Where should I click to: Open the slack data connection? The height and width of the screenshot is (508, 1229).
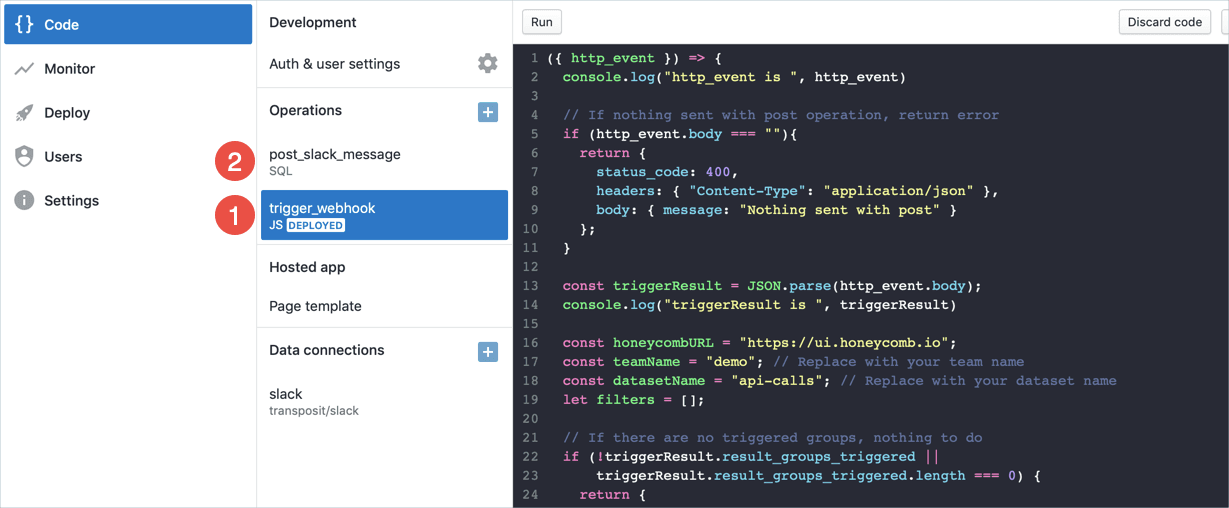tap(286, 394)
